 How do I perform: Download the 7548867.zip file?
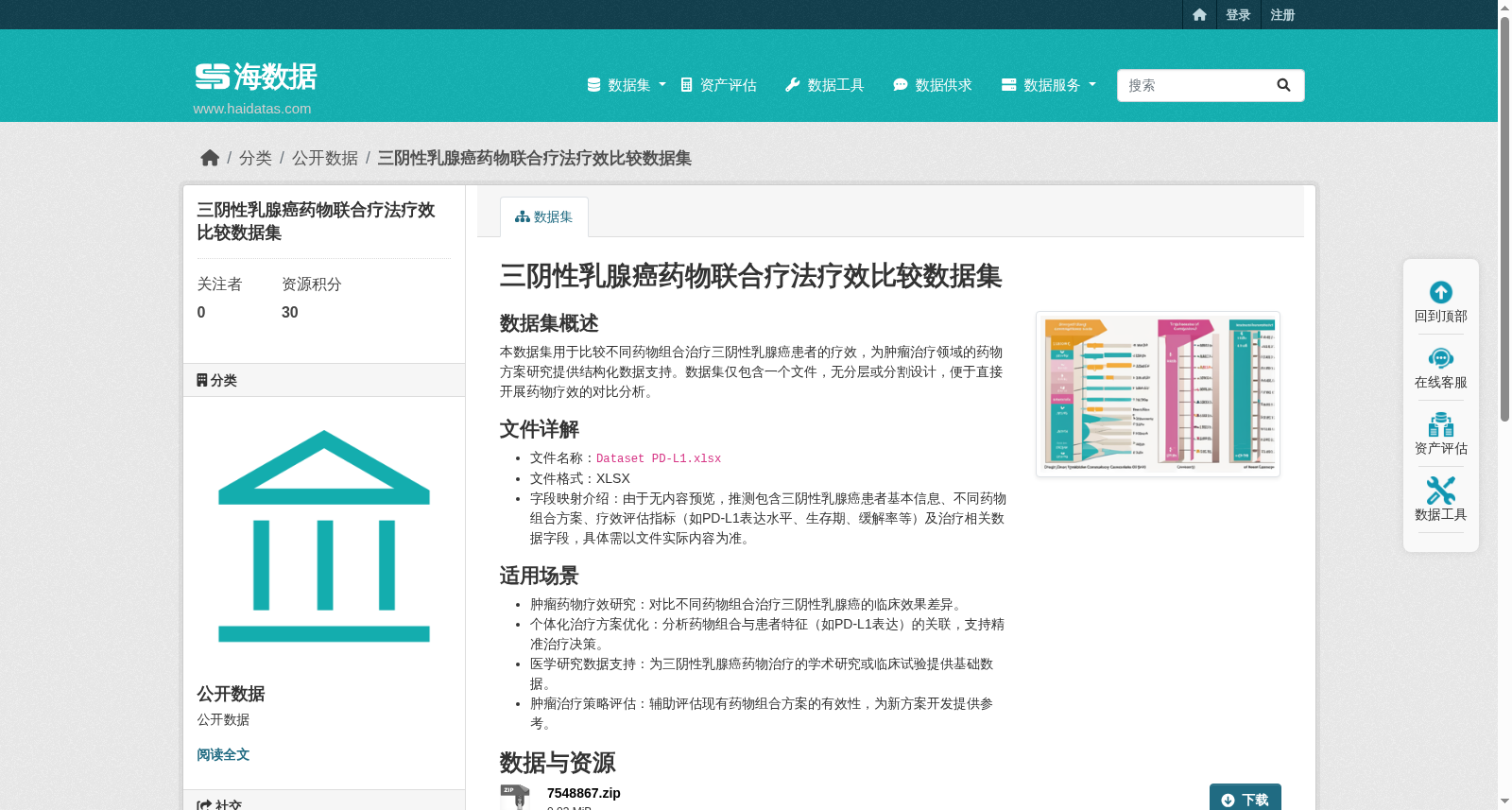tap(1246, 799)
